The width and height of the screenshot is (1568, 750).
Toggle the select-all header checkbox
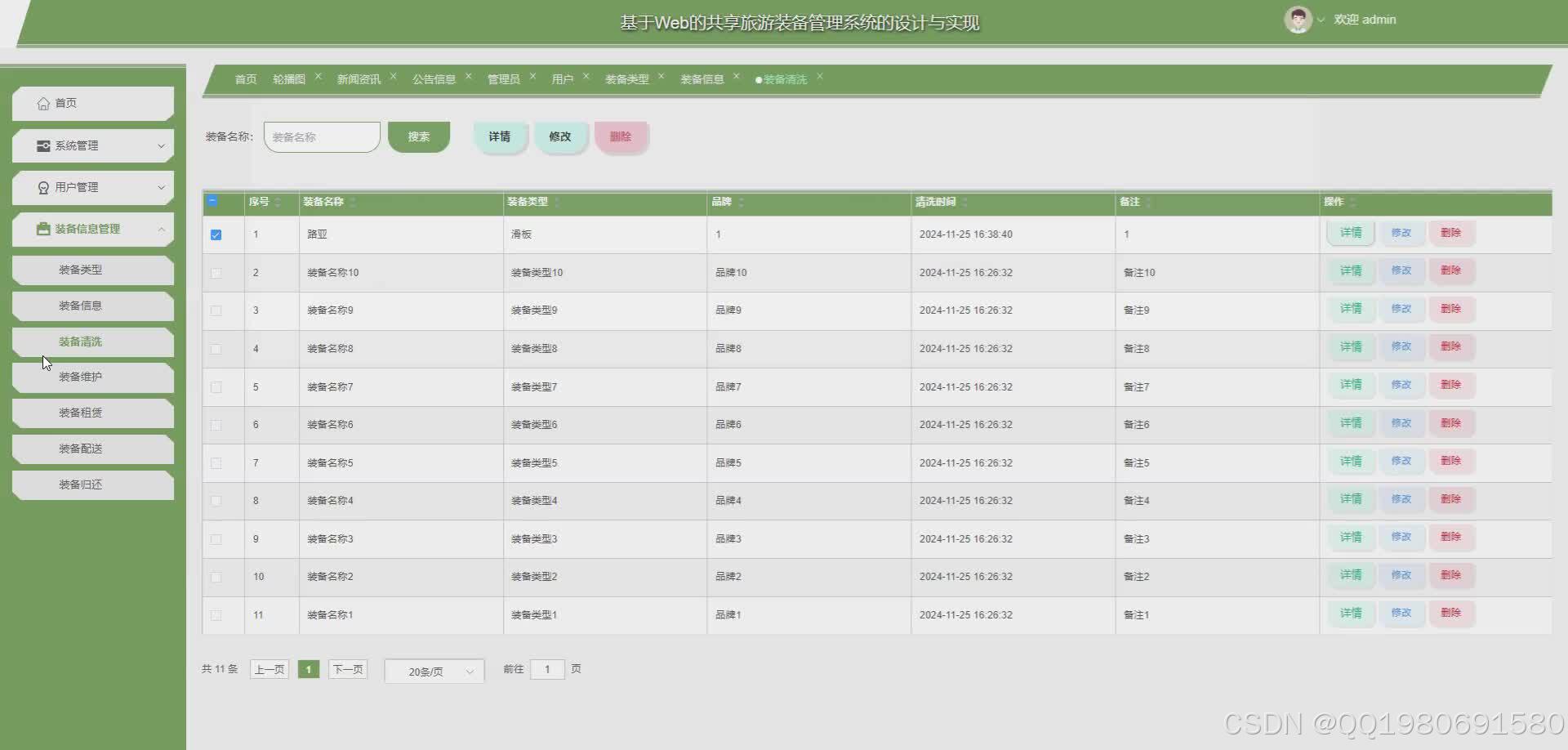pos(212,201)
